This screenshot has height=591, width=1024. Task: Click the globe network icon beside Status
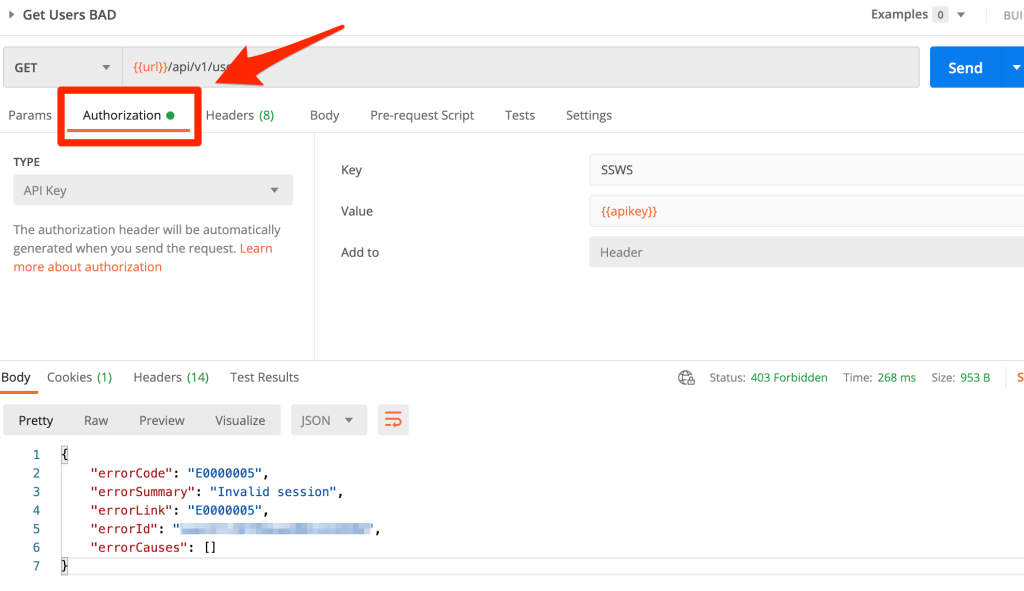(x=686, y=378)
